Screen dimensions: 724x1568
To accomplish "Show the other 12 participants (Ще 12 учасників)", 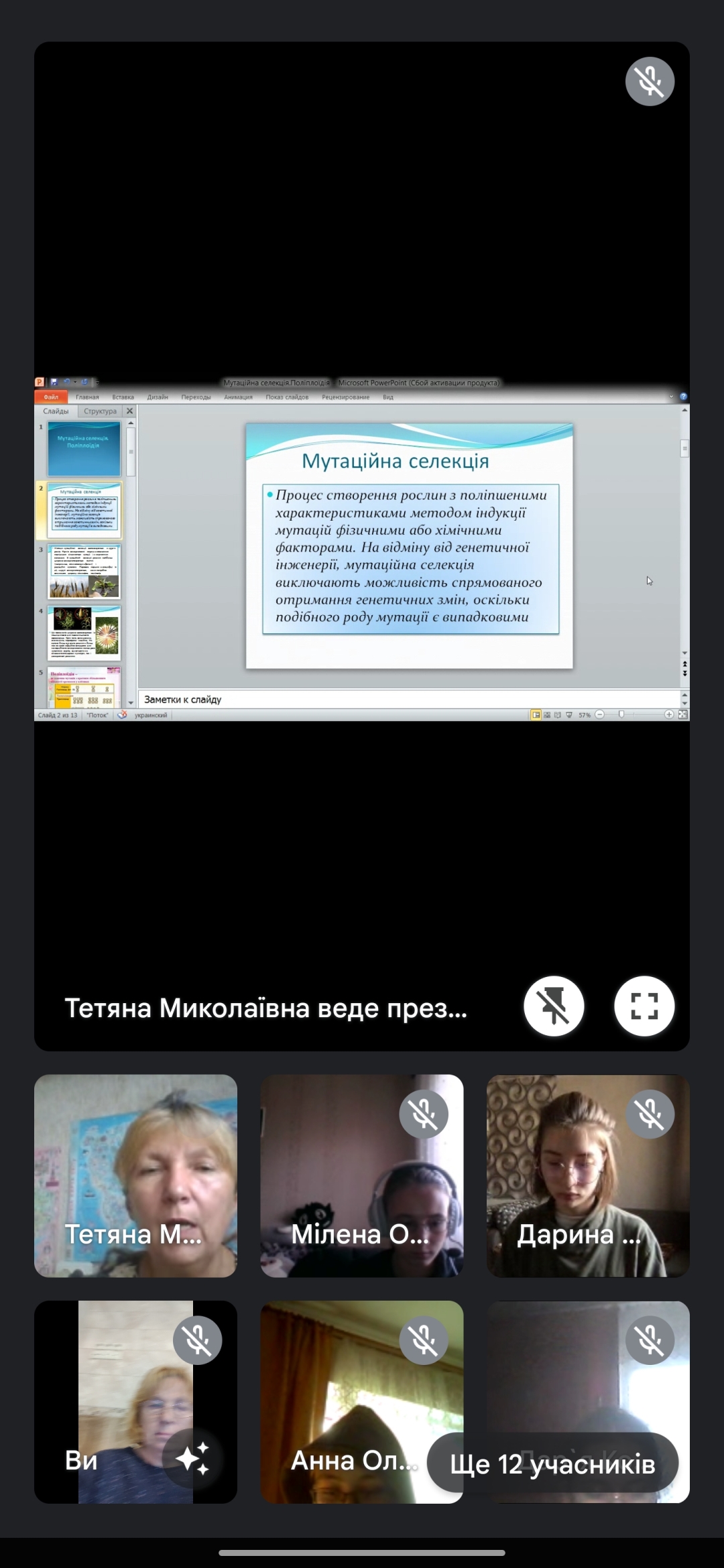I will (x=552, y=1463).
